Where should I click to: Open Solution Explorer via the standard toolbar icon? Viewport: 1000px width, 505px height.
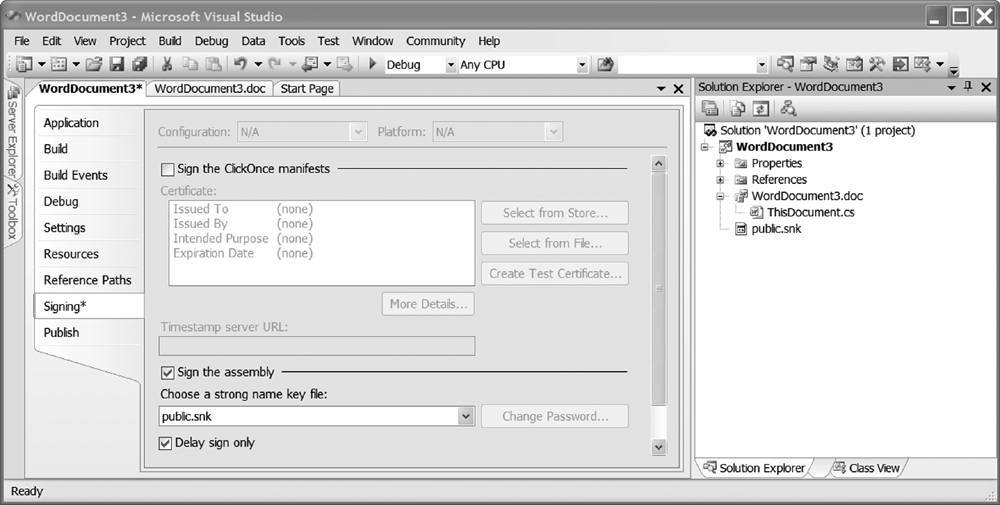785,64
